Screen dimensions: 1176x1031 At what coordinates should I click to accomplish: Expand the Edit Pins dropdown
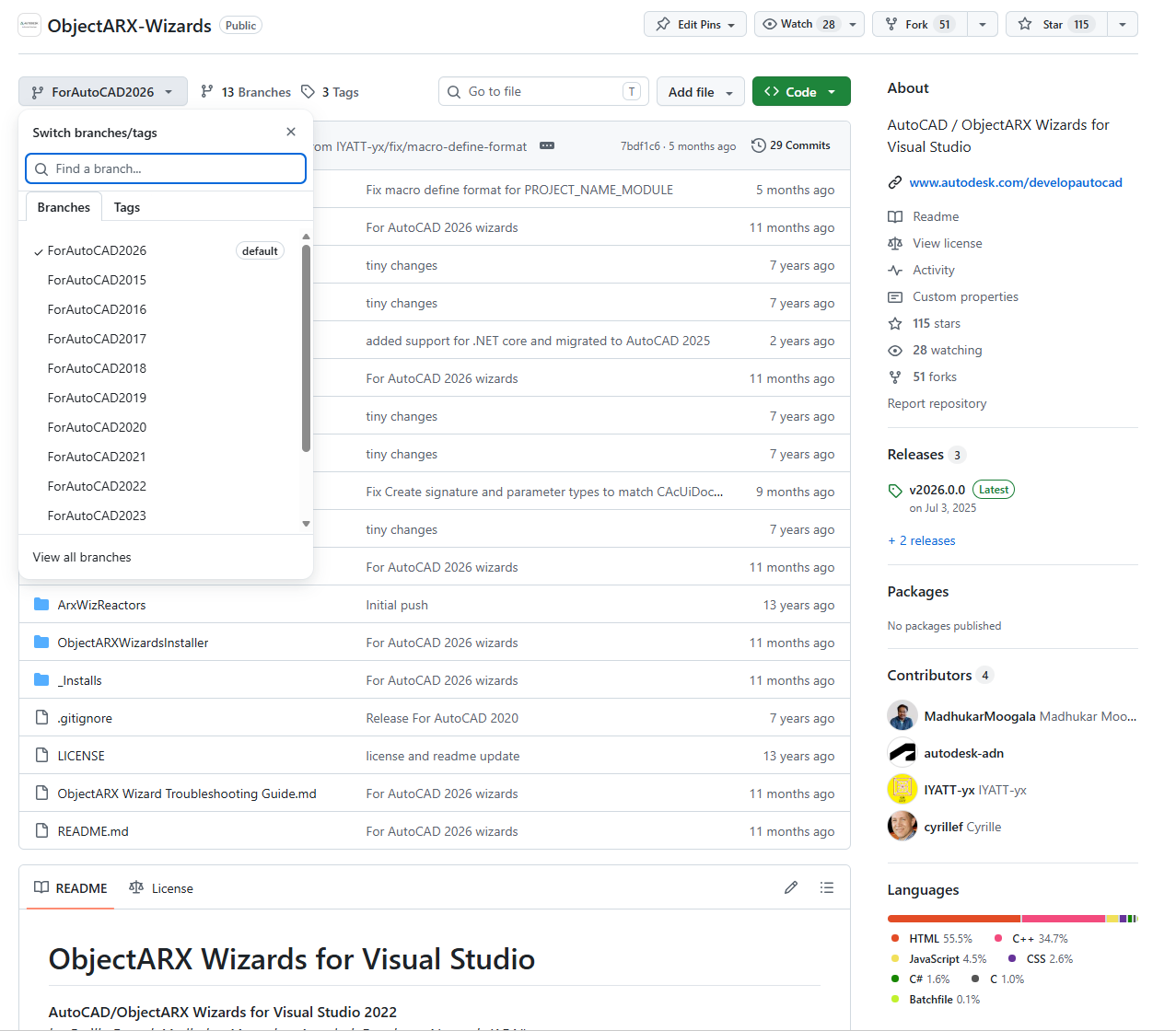pos(731,25)
